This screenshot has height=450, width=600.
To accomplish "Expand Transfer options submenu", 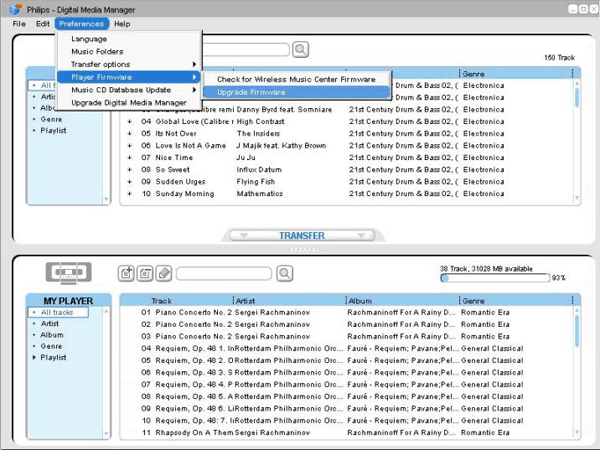I will pos(128,64).
